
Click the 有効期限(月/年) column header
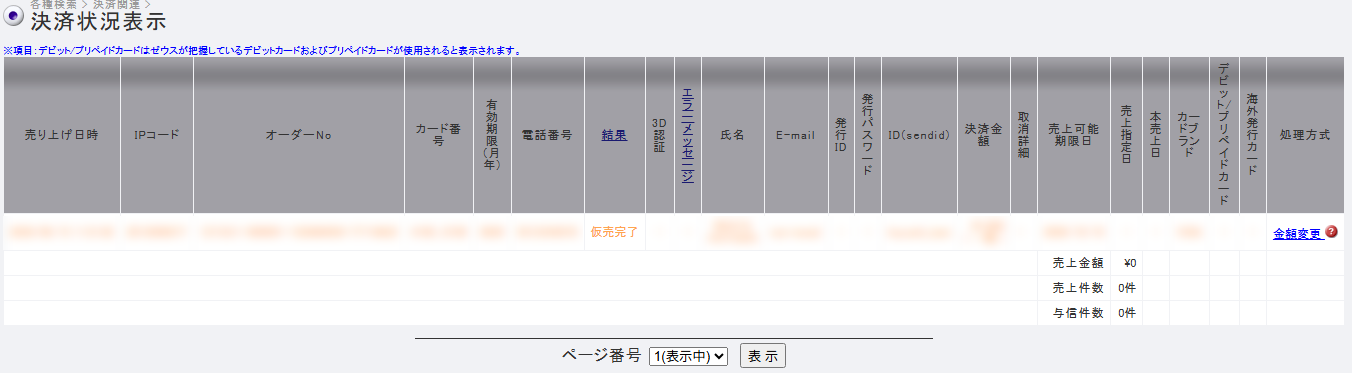492,135
